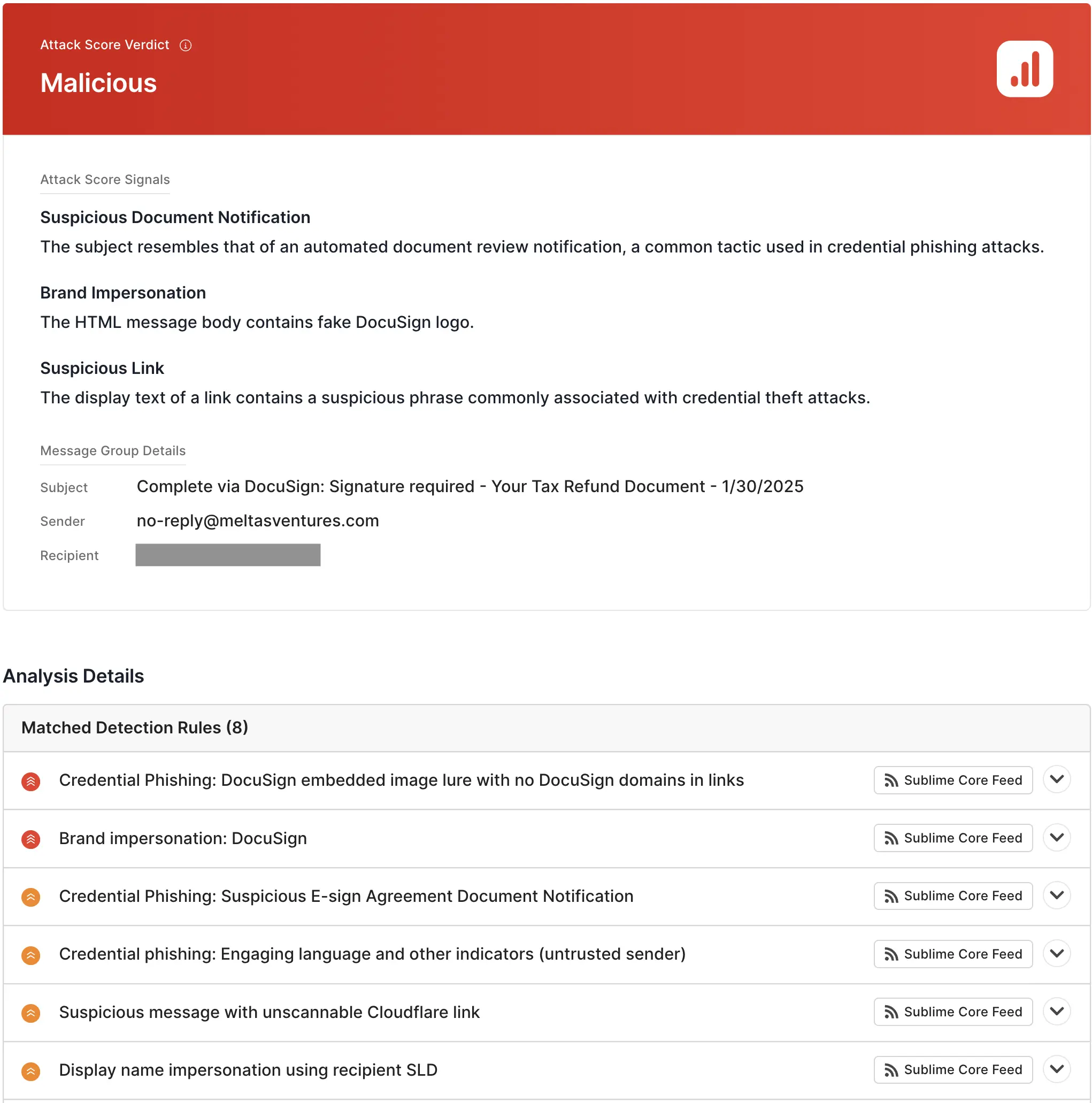The image size is (1092, 1103).
Task: Click orange severity icon for Cloudflare link rule
Action: point(31,1012)
